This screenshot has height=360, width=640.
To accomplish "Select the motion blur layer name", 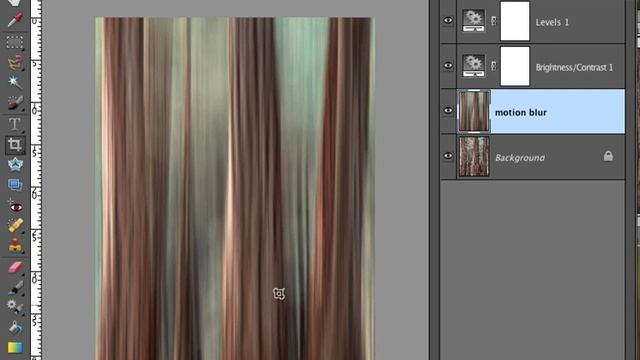I will click(521, 113).
